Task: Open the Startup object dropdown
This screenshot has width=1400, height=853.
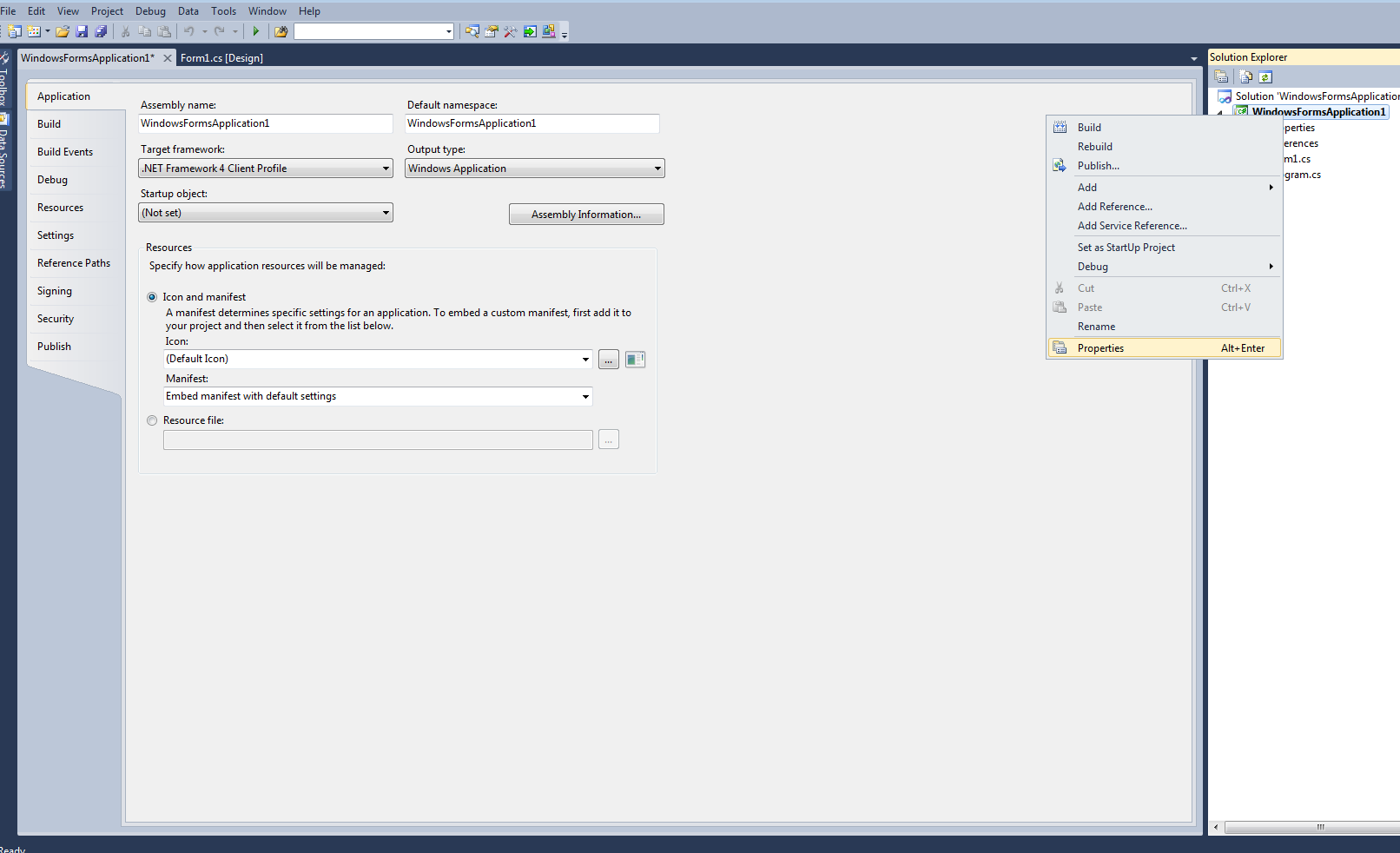Action: coord(266,213)
